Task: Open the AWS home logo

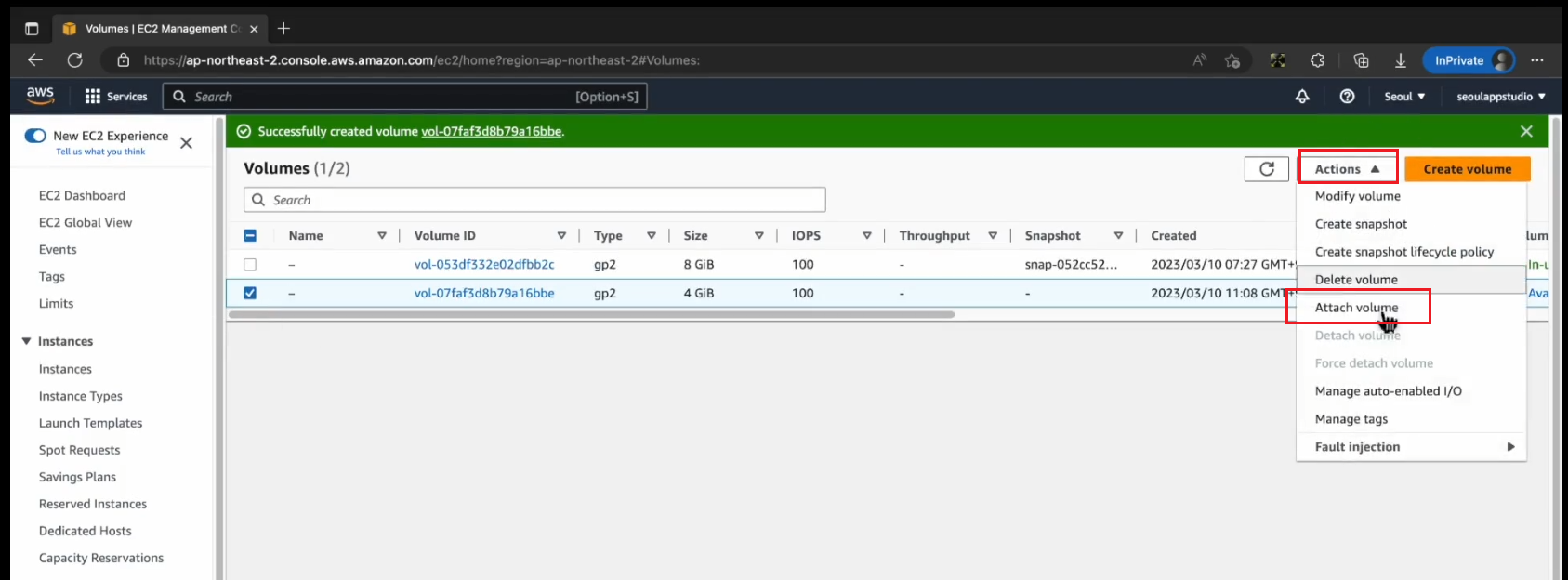Action: pyautogui.click(x=40, y=96)
